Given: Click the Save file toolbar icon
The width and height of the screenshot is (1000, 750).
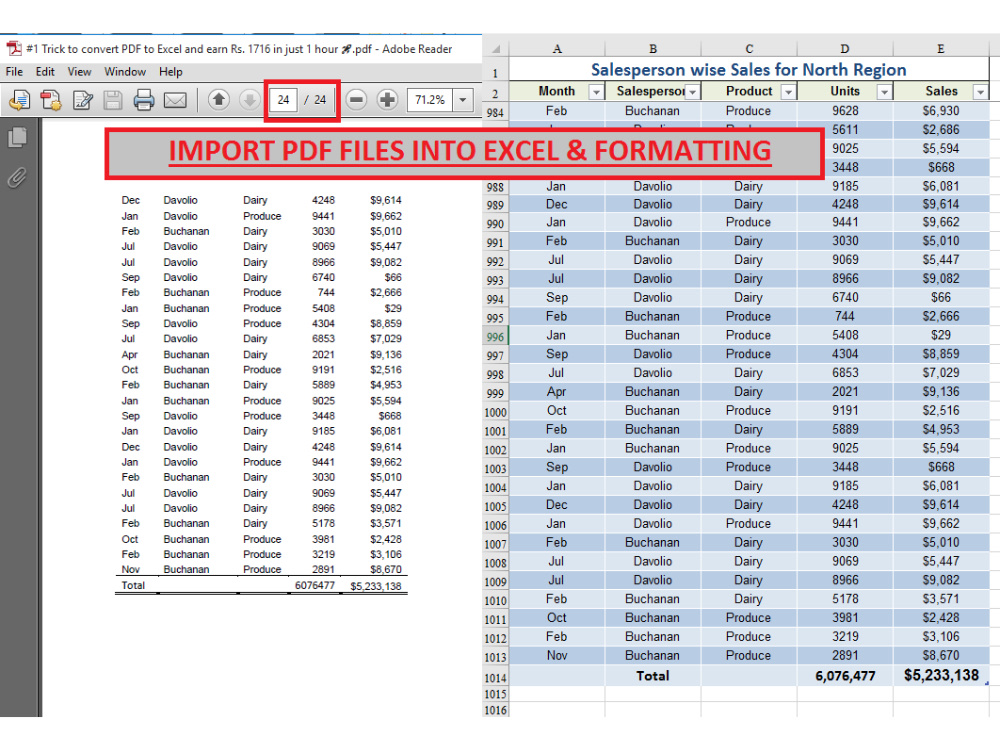Looking at the screenshot, I should (113, 100).
